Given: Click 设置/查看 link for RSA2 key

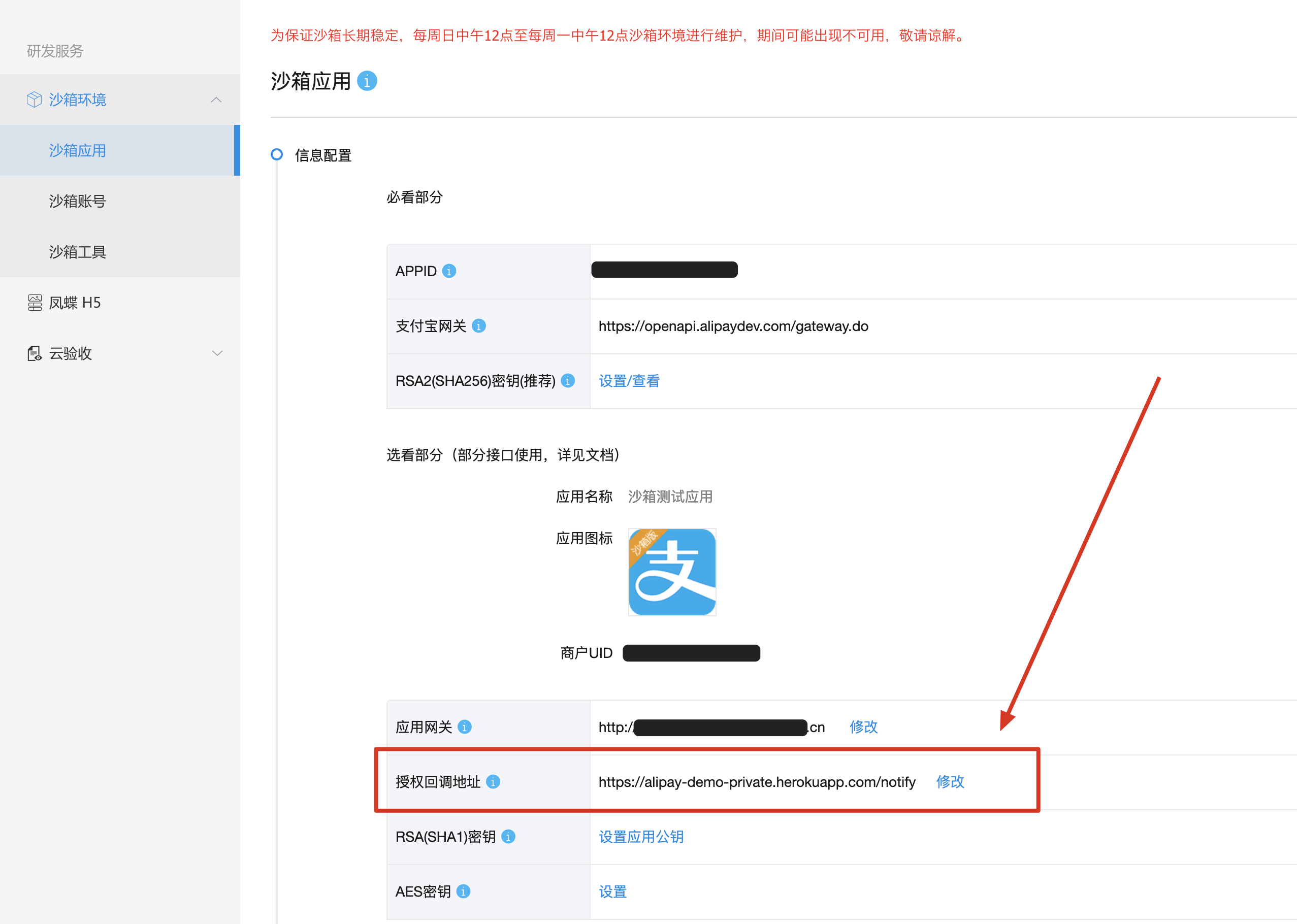Looking at the screenshot, I should [x=629, y=381].
